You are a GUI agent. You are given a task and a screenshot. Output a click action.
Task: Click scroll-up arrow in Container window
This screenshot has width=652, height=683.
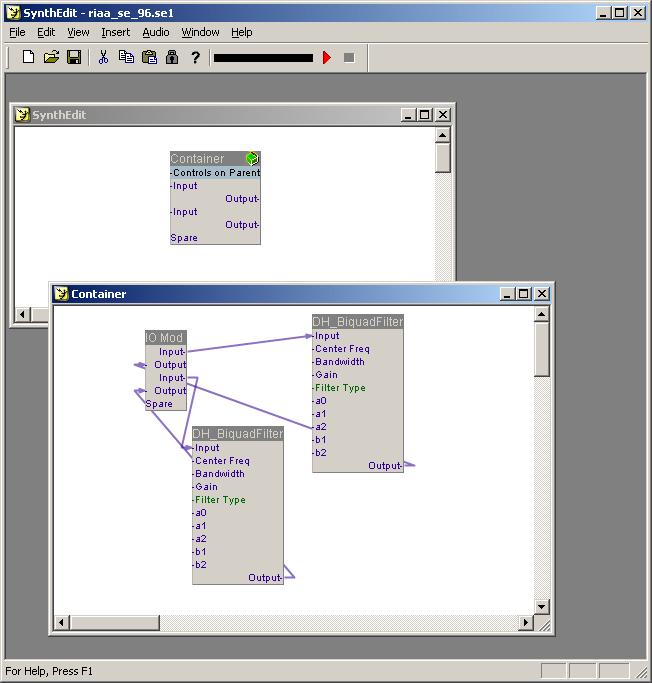(541, 314)
